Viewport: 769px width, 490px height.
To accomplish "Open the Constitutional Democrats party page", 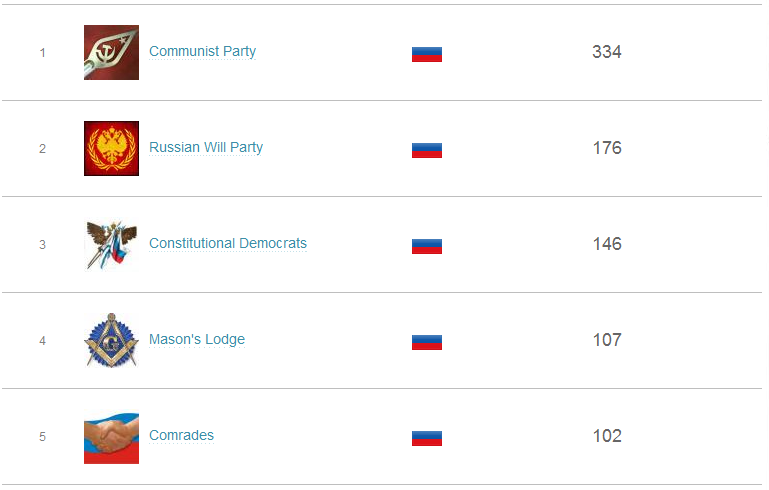I will 227,243.
